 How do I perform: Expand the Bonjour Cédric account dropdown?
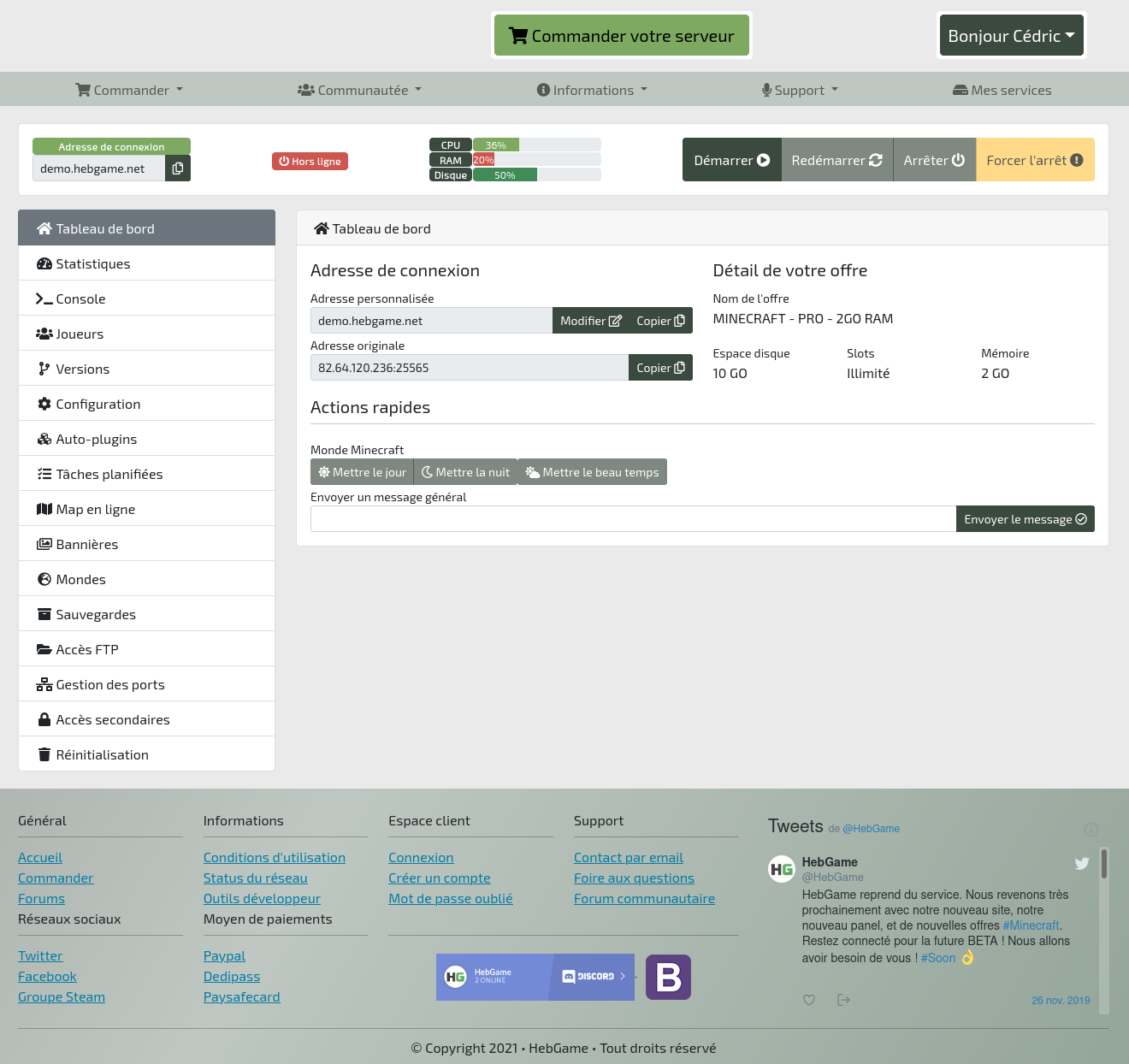[x=1011, y=36]
